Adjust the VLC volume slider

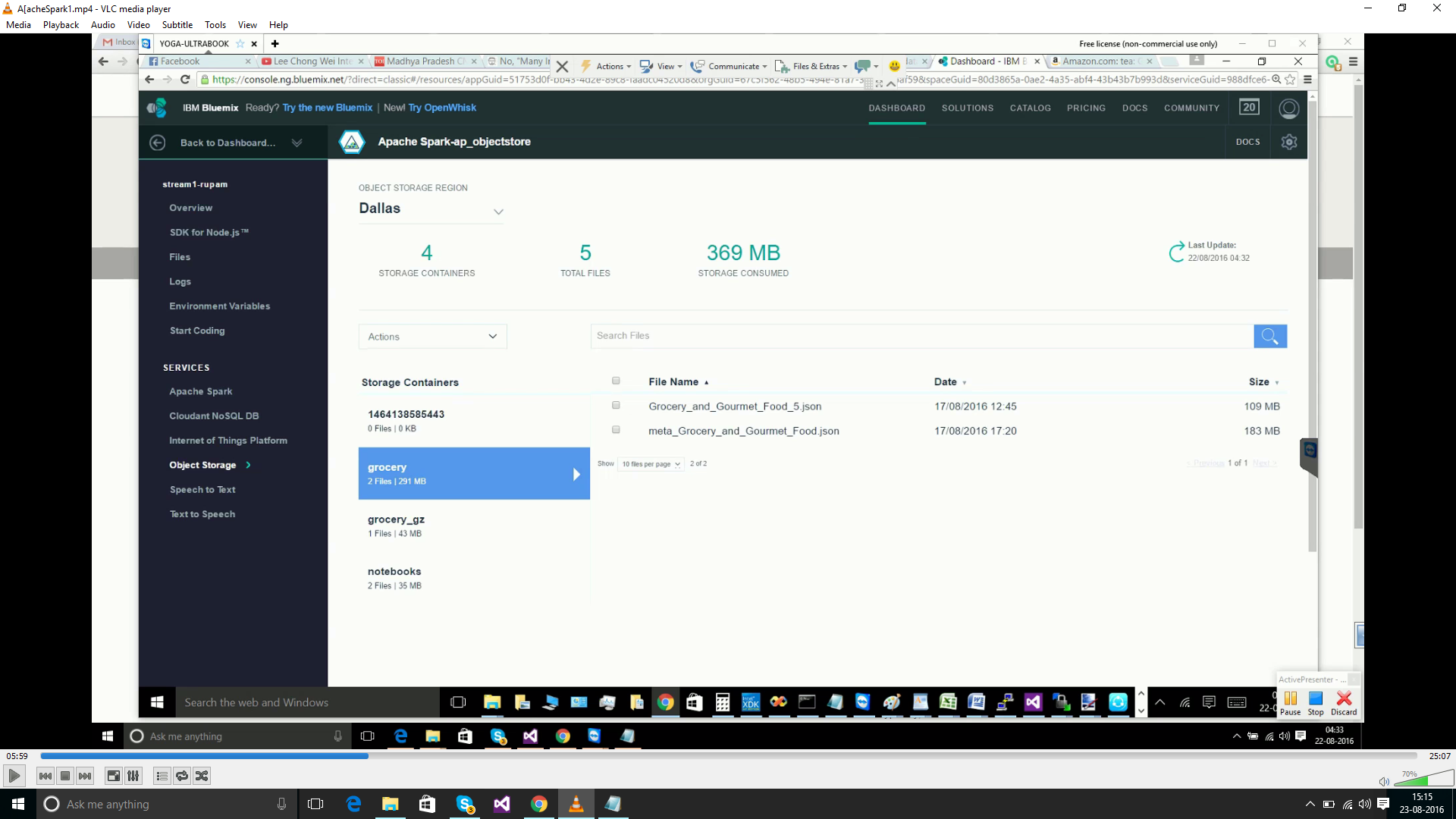pyautogui.click(x=1424, y=780)
